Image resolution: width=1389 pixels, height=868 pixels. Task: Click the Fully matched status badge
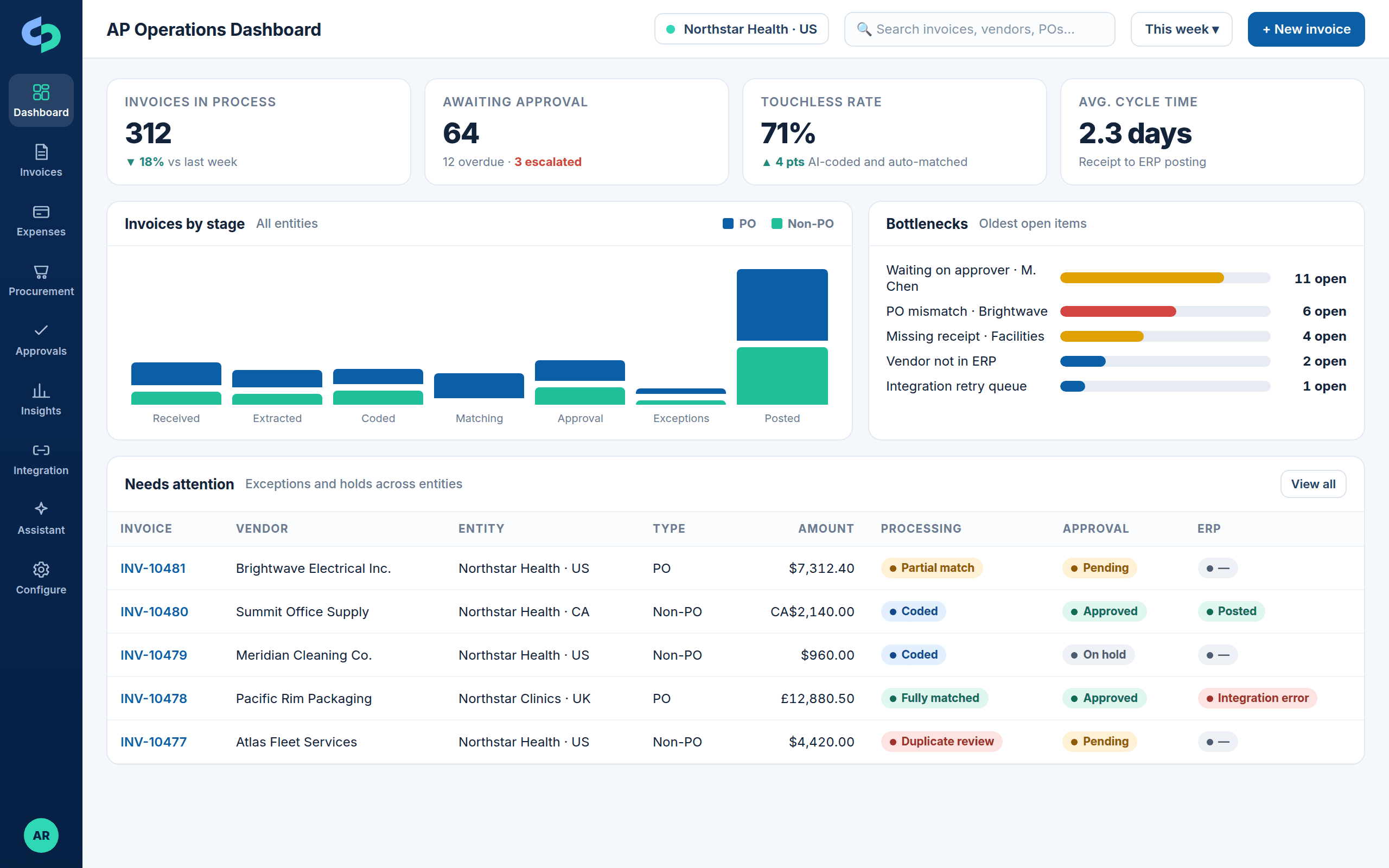tap(934, 698)
